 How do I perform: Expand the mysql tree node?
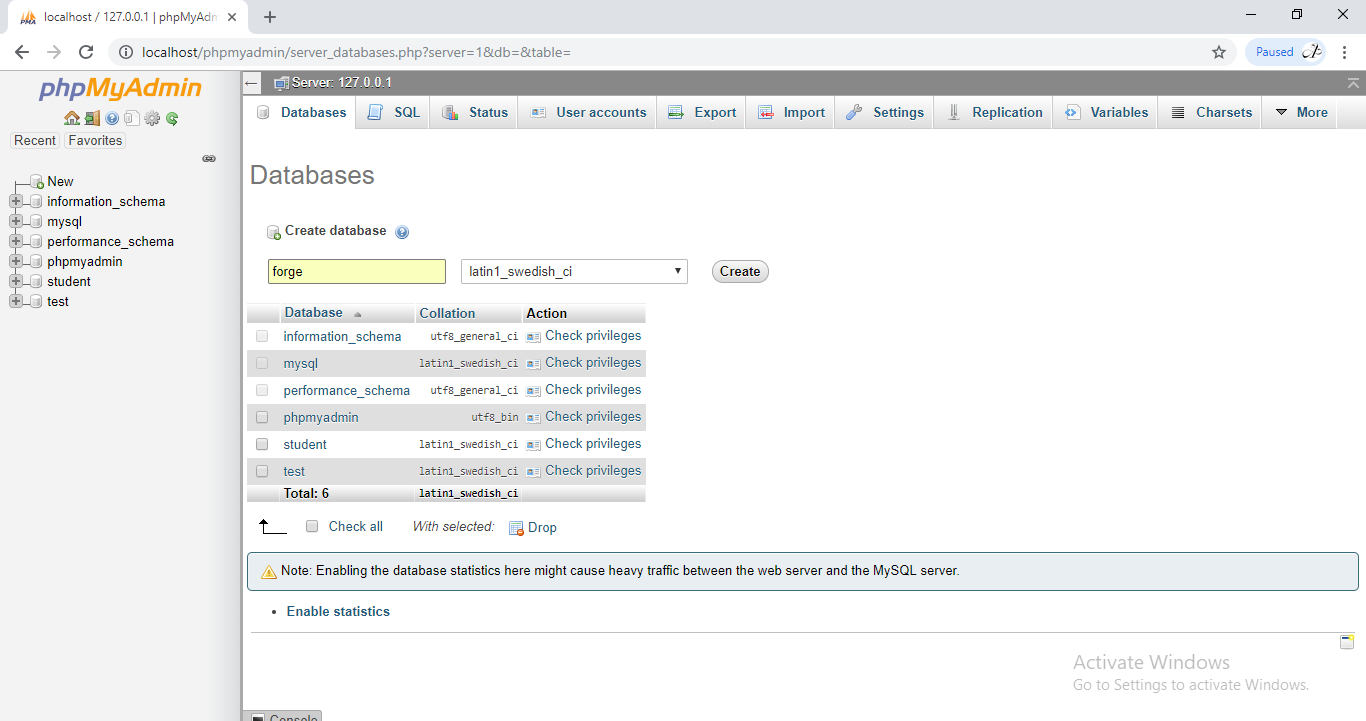[15, 222]
